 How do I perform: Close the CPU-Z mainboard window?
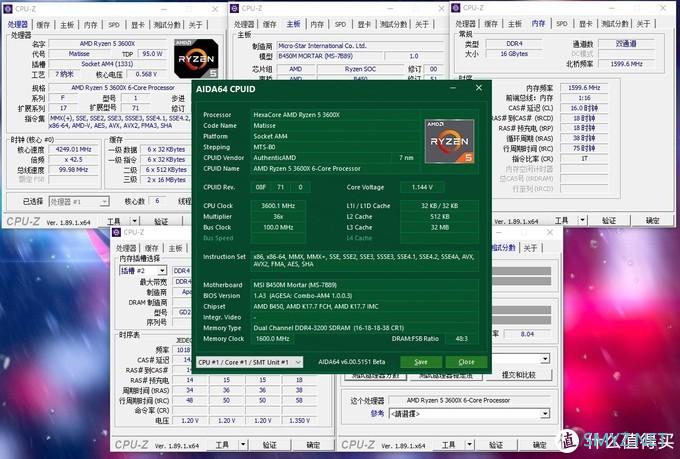coord(441,8)
